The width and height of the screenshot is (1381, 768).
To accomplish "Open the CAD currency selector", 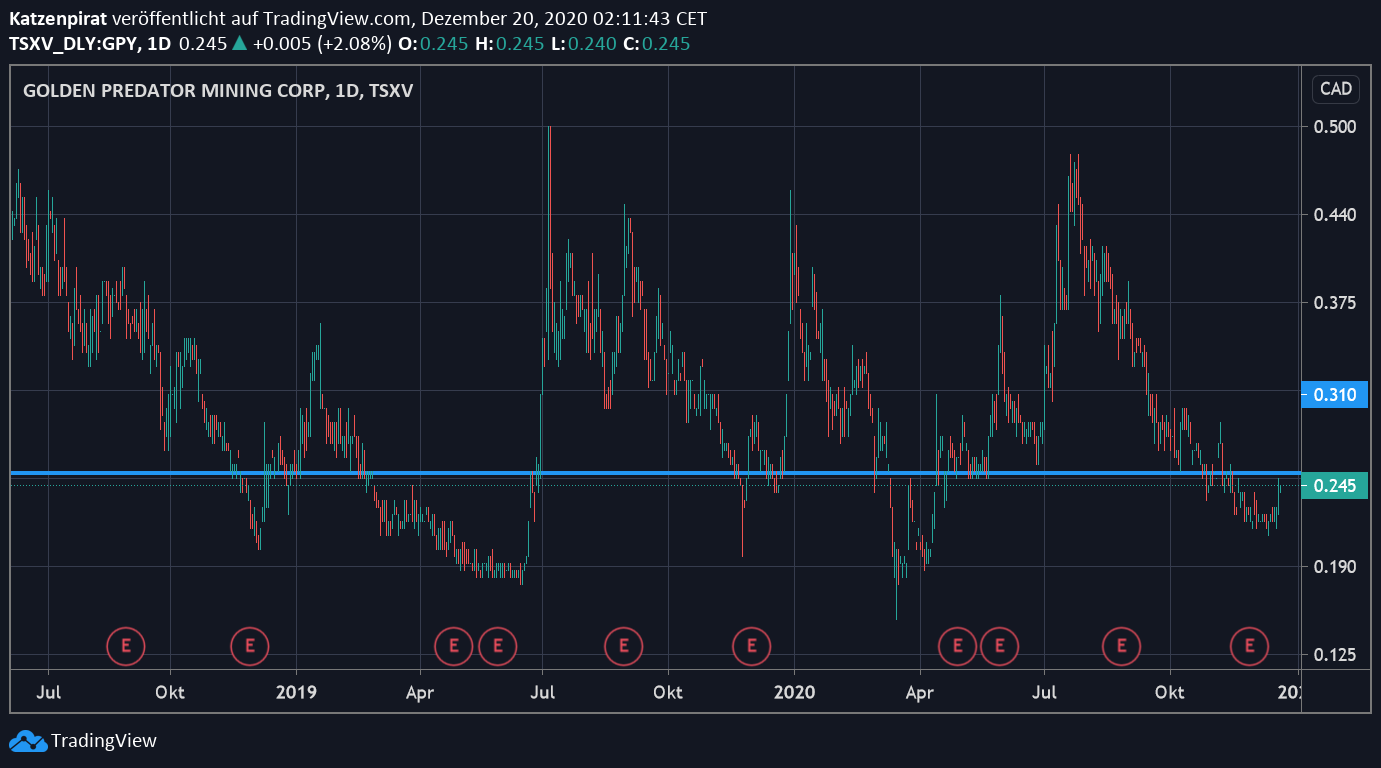I will point(1335,89).
